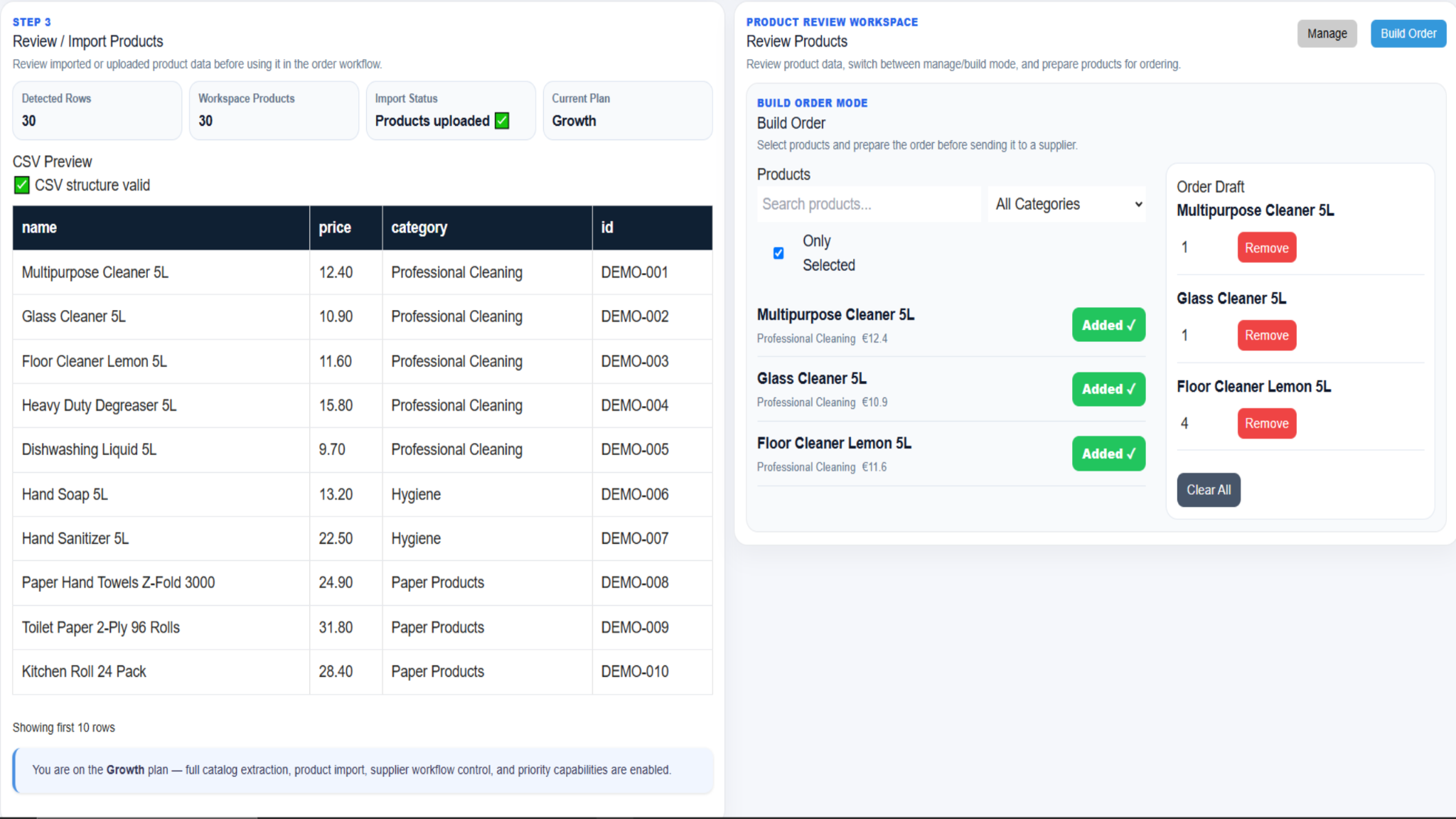Click the Clear All button
The height and width of the screenshot is (819, 1456).
click(x=1208, y=490)
